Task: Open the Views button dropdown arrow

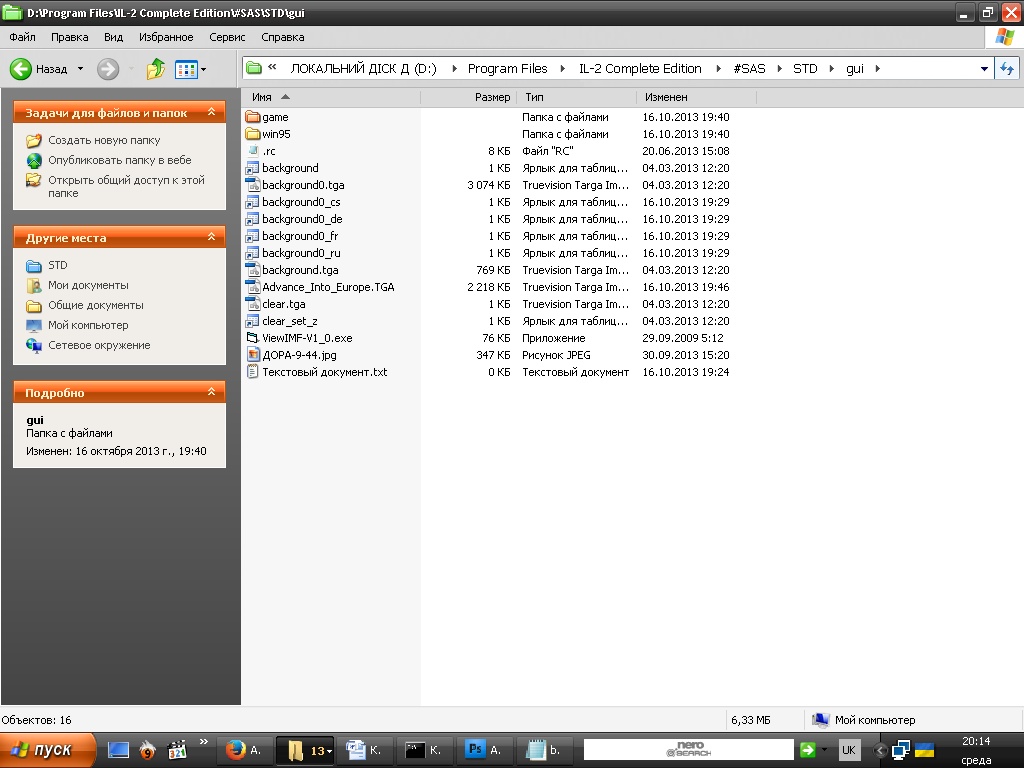Action: pos(204,69)
